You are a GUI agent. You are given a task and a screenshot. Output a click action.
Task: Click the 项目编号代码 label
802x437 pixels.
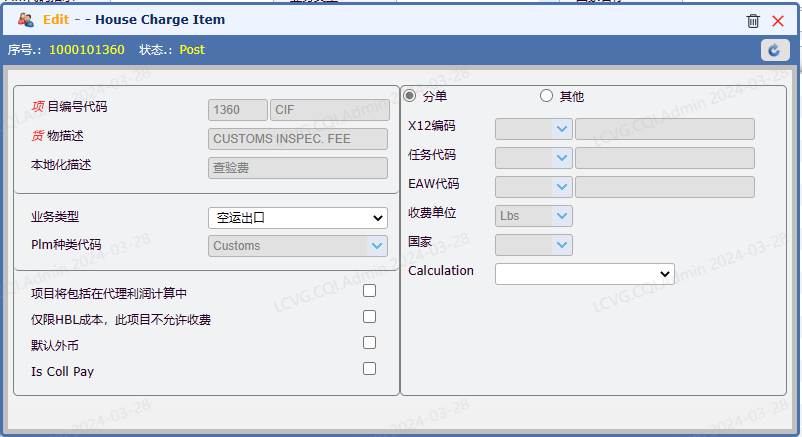point(69,106)
